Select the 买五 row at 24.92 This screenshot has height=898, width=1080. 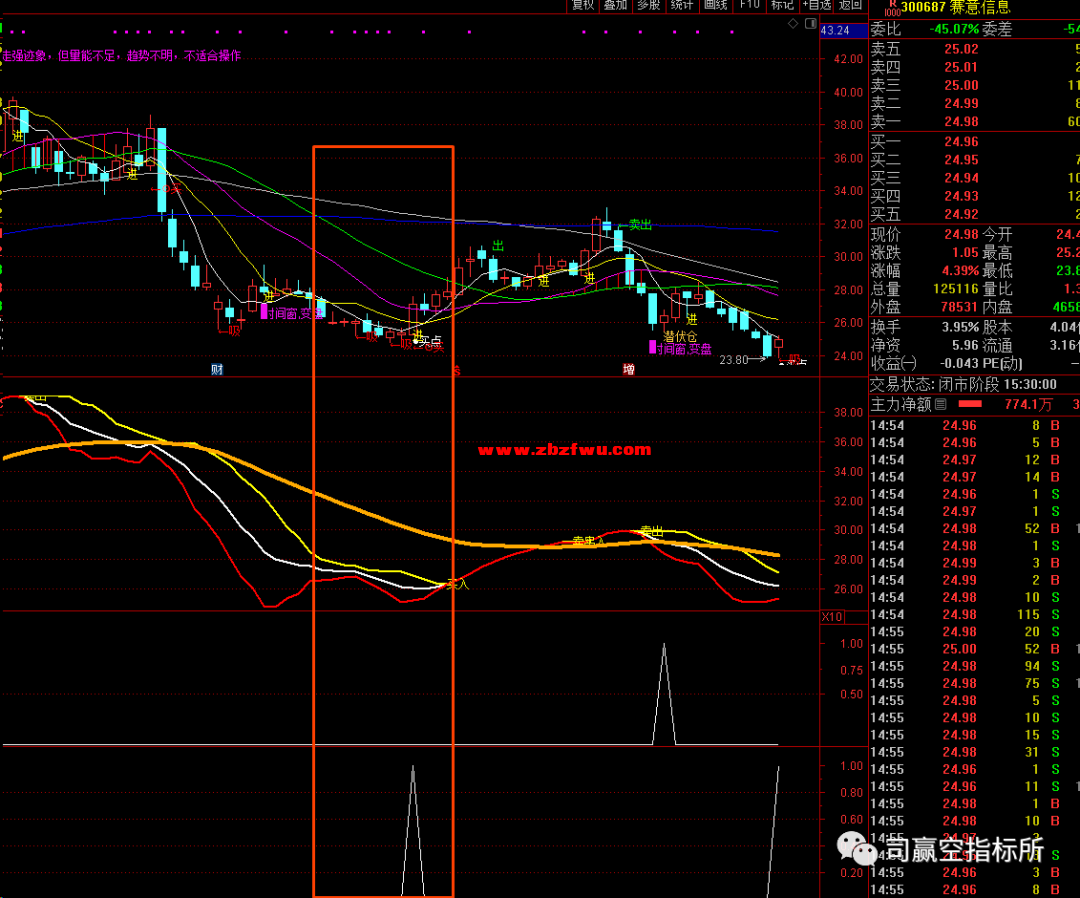975,214
